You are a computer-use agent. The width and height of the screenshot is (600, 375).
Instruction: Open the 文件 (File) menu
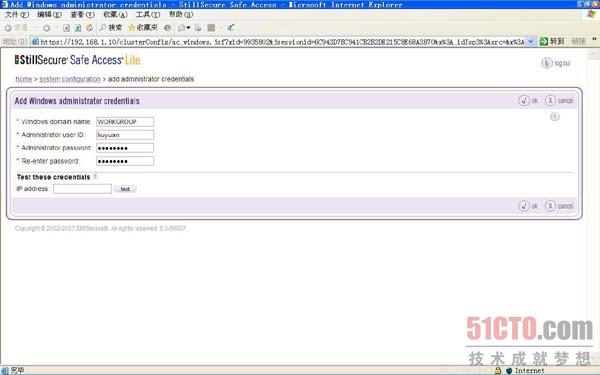(17, 15)
